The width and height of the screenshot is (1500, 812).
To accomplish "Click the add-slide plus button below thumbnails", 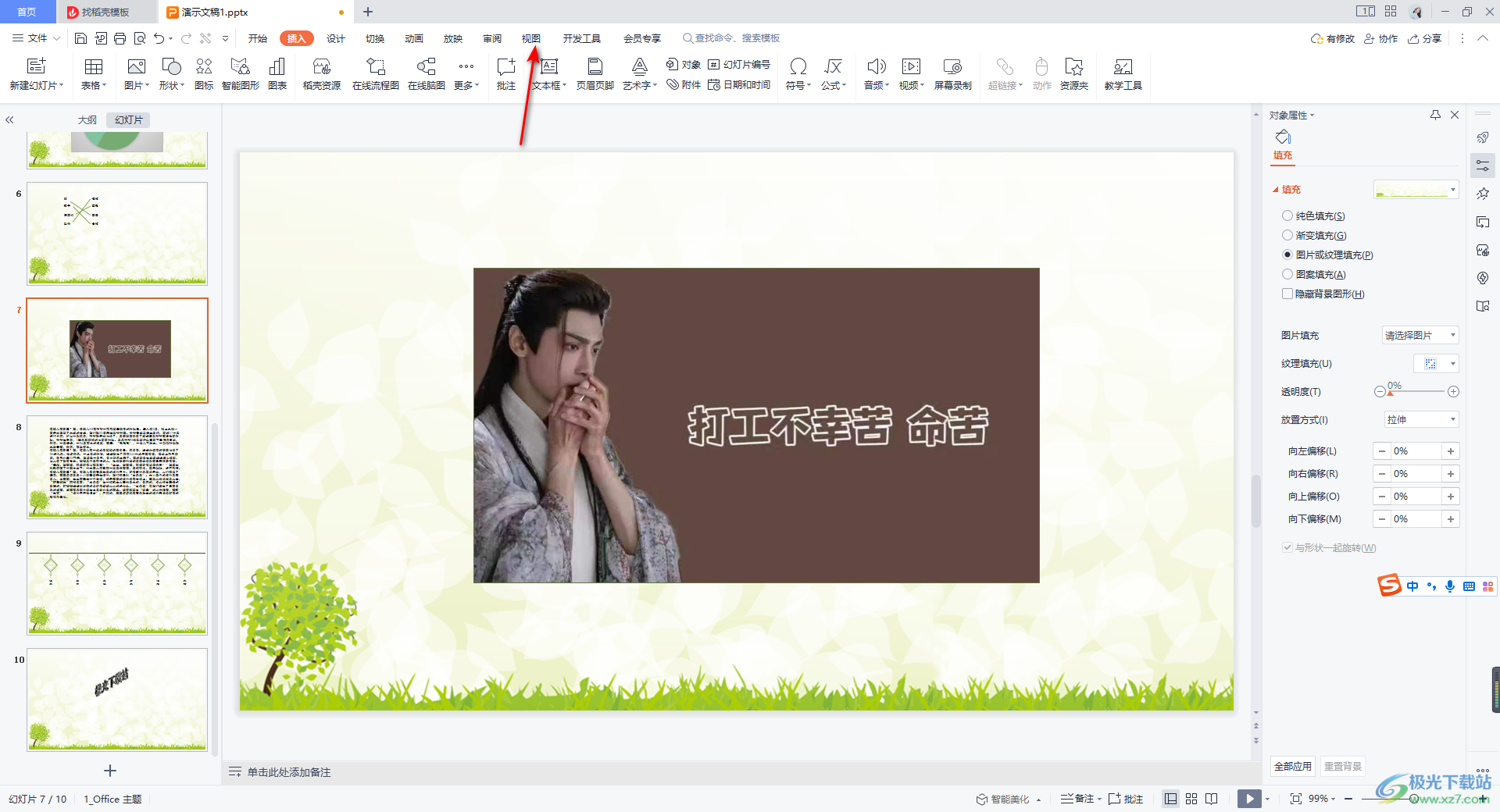I will tap(110, 771).
